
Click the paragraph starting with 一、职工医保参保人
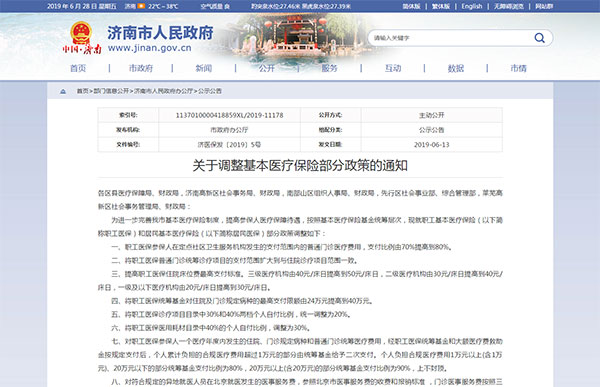coord(282,247)
